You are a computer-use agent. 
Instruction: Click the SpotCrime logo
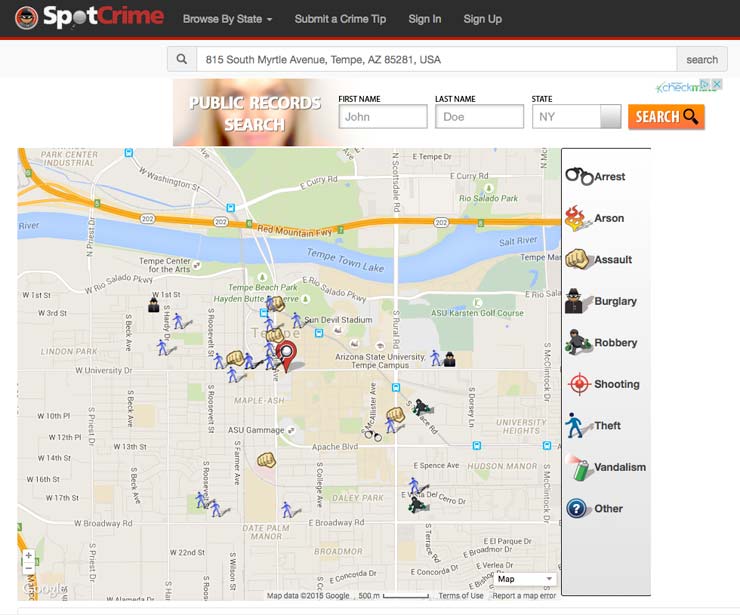90,18
